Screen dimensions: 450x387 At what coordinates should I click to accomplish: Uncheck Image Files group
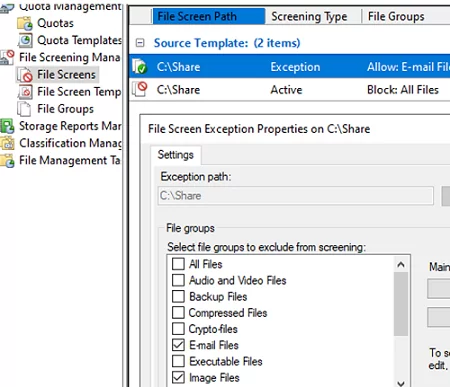click(x=178, y=378)
